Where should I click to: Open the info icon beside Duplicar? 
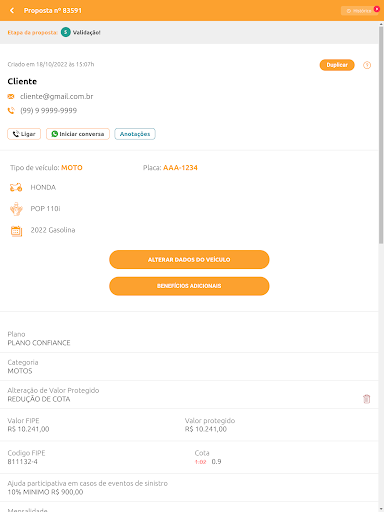pos(367,65)
